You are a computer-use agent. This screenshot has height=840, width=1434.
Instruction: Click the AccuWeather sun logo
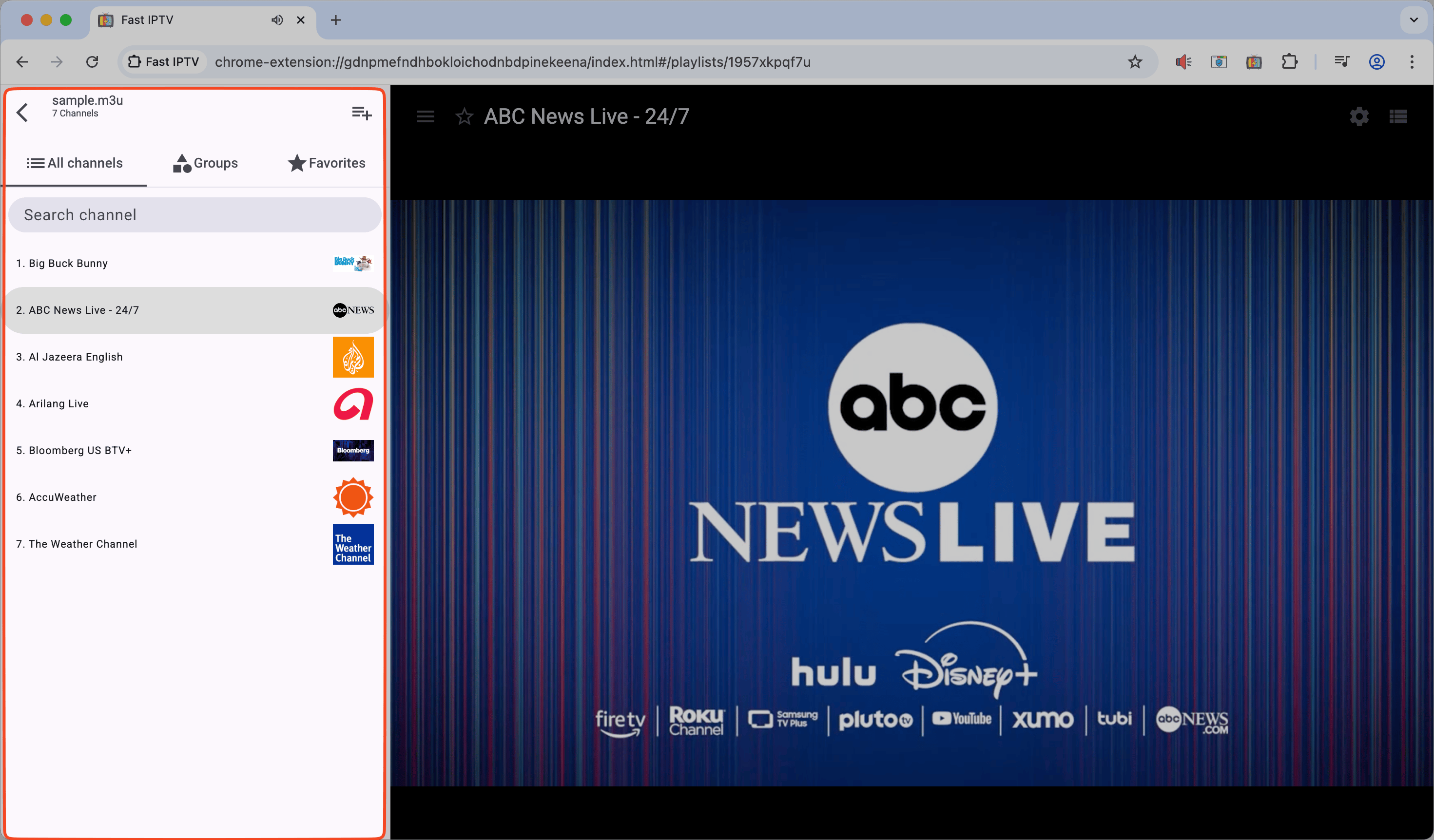[353, 497]
